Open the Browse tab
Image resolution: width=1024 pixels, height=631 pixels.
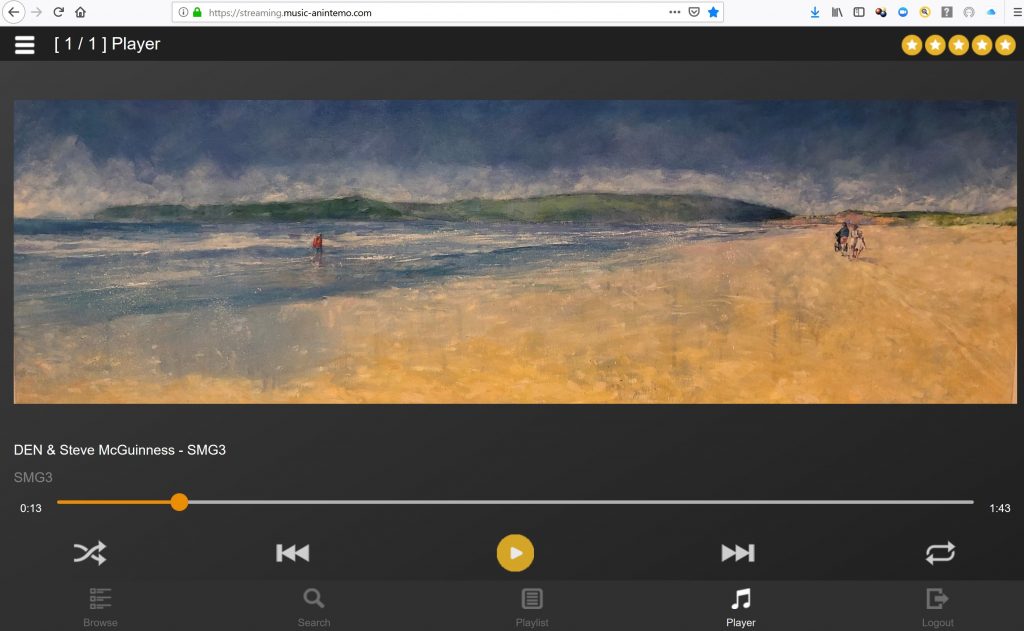coord(100,606)
